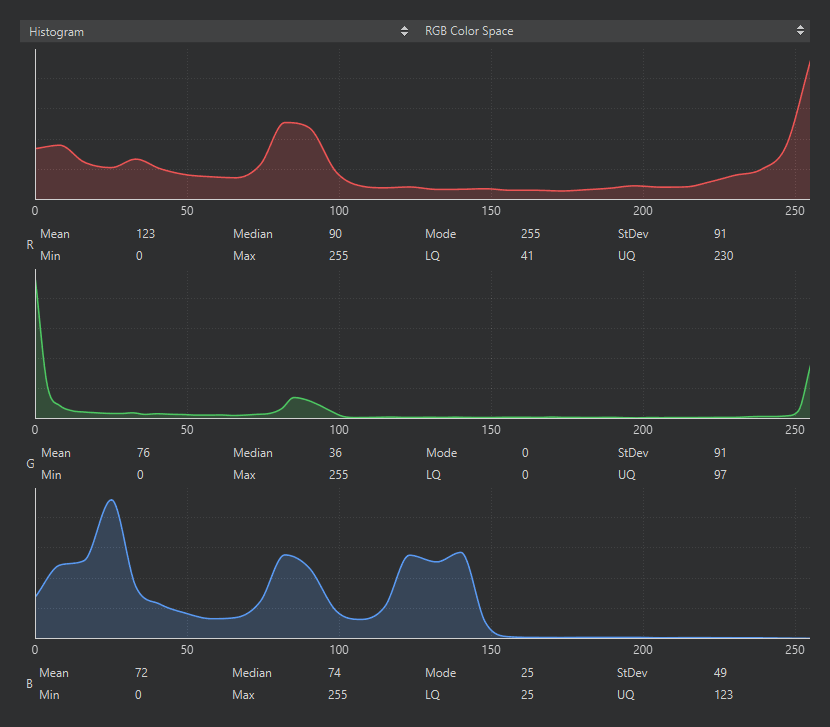Click the green channel histogram graph

coord(422,344)
